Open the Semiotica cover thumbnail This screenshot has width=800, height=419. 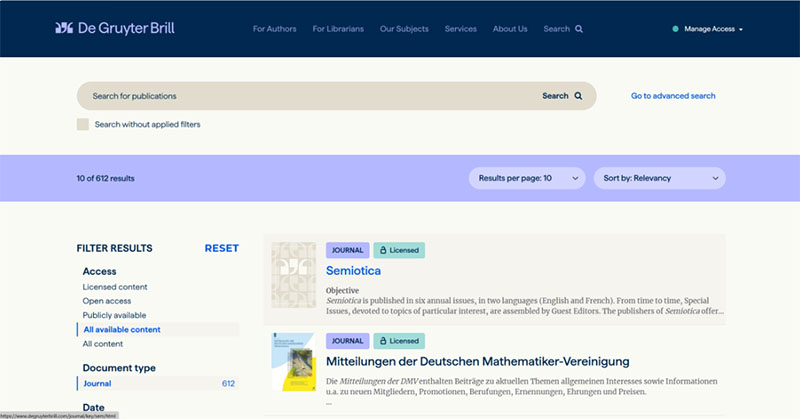click(293, 275)
